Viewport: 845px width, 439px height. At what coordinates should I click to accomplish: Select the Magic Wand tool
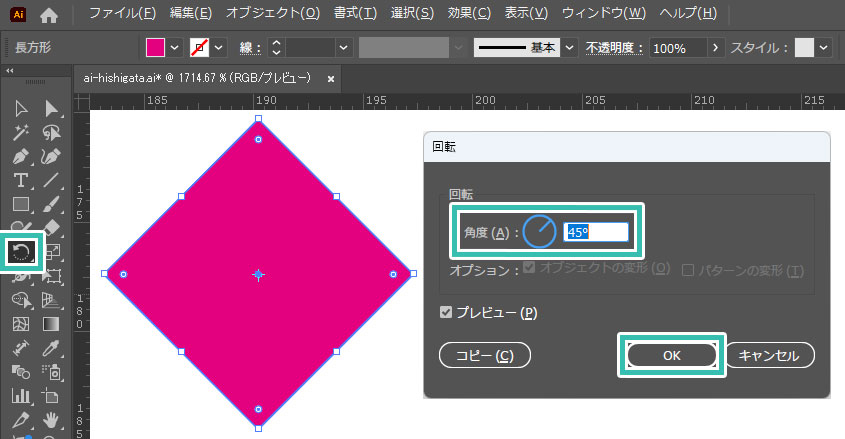[20, 132]
